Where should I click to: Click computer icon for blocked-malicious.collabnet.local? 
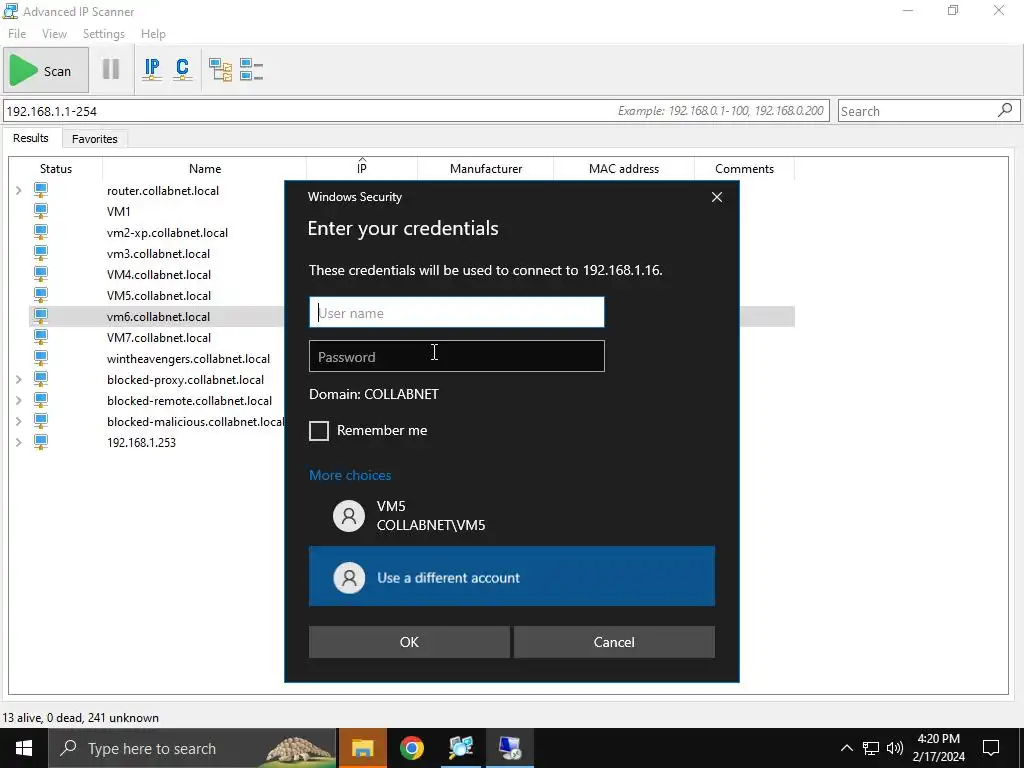(x=40, y=421)
